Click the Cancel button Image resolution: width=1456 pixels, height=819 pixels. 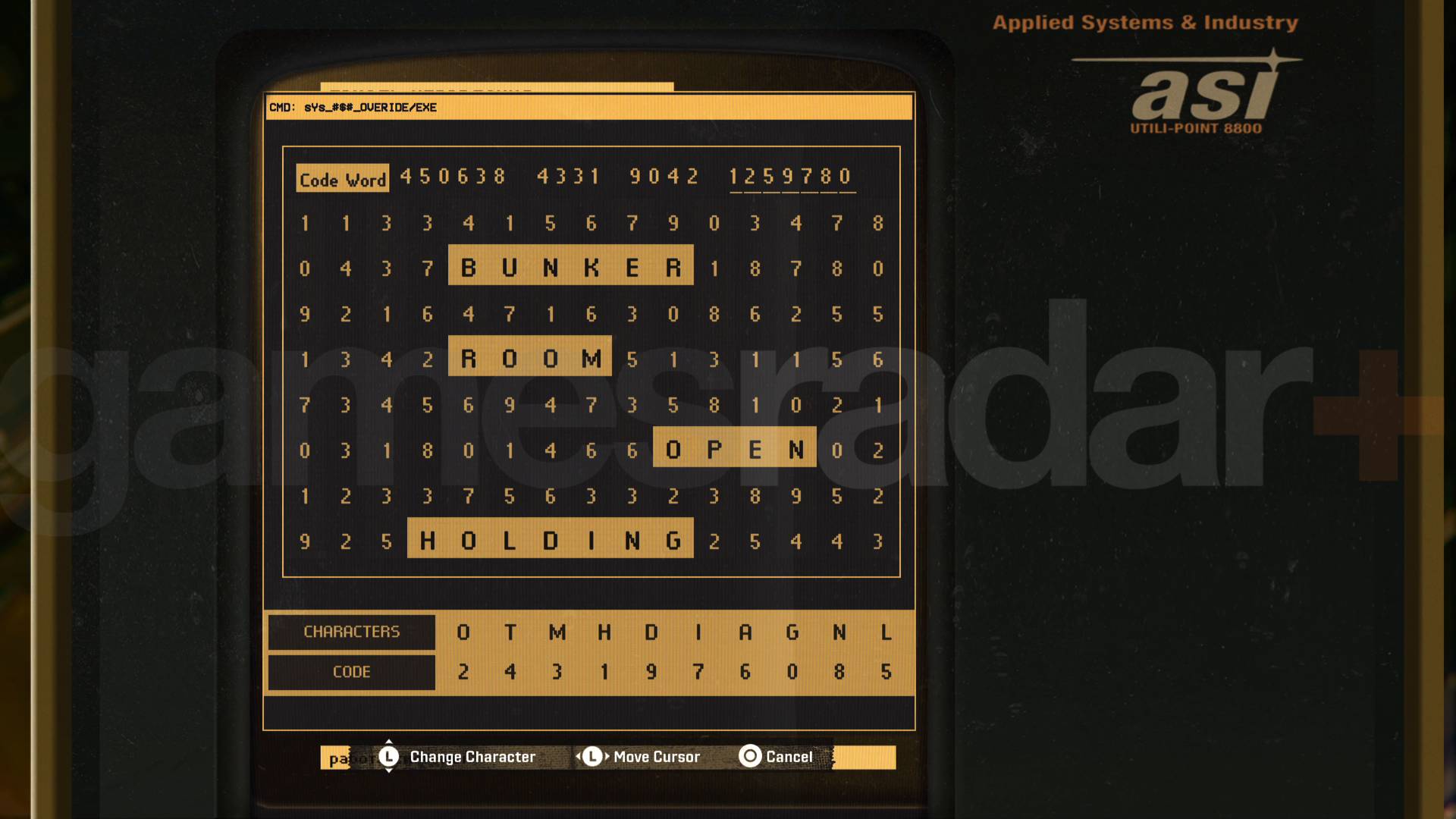789,756
